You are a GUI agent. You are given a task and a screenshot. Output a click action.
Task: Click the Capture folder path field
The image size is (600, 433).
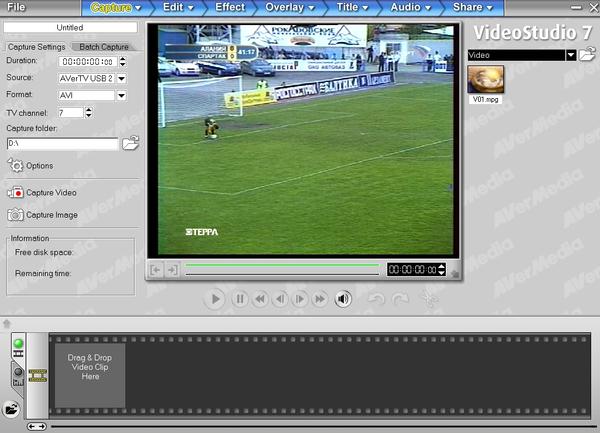pos(62,144)
